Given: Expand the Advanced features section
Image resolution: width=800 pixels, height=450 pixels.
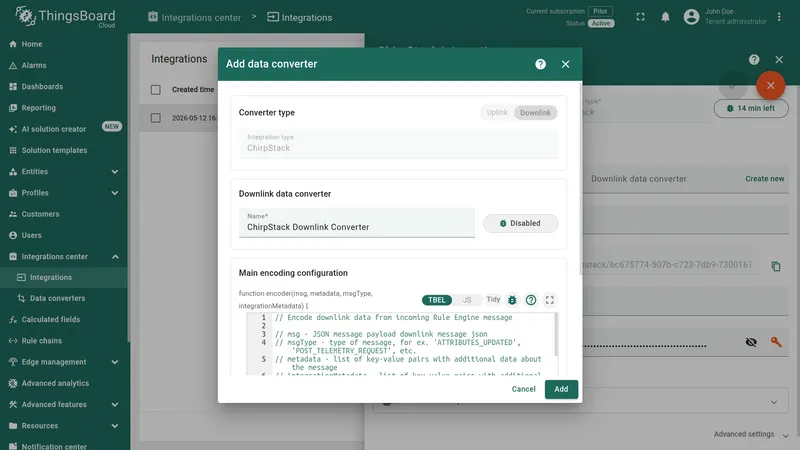Looking at the screenshot, I should pos(64,405).
